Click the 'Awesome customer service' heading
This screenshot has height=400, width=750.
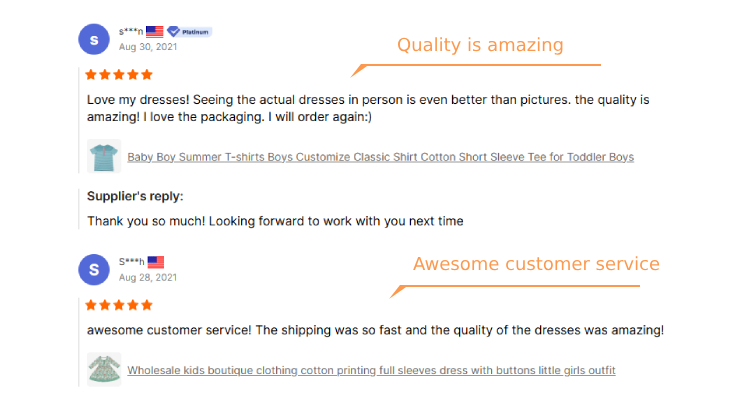pyautogui.click(x=536, y=264)
